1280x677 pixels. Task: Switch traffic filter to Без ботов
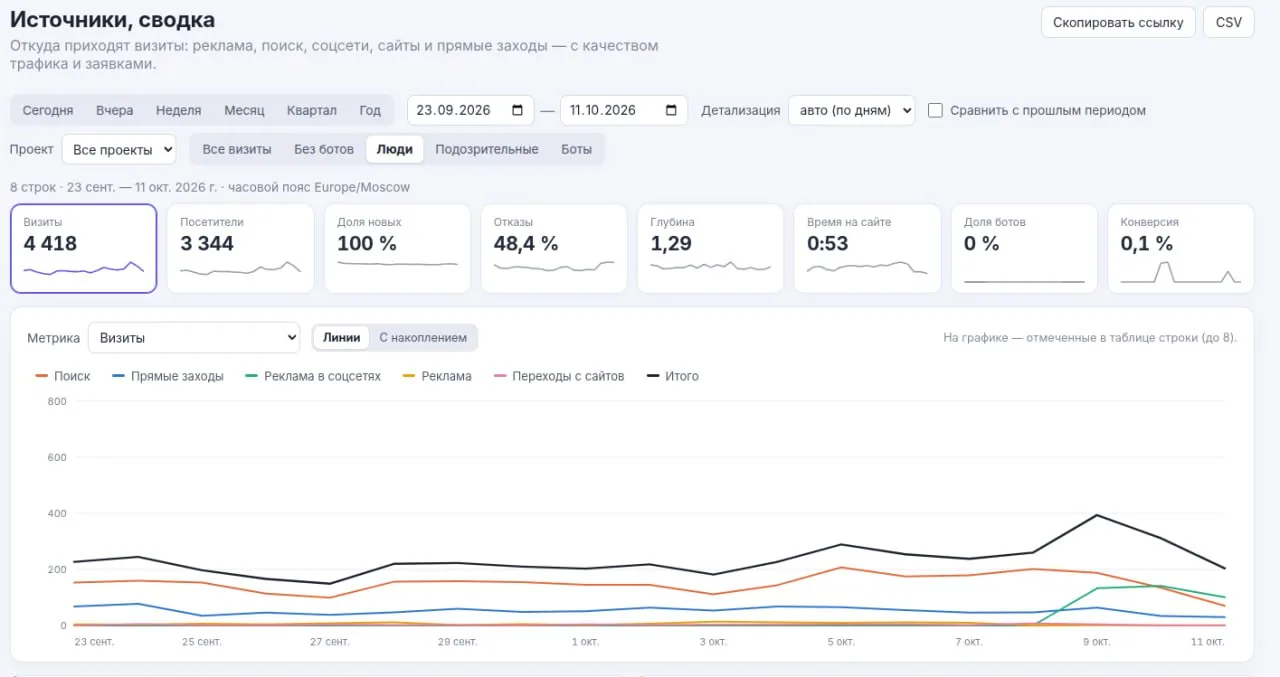coord(324,149)
